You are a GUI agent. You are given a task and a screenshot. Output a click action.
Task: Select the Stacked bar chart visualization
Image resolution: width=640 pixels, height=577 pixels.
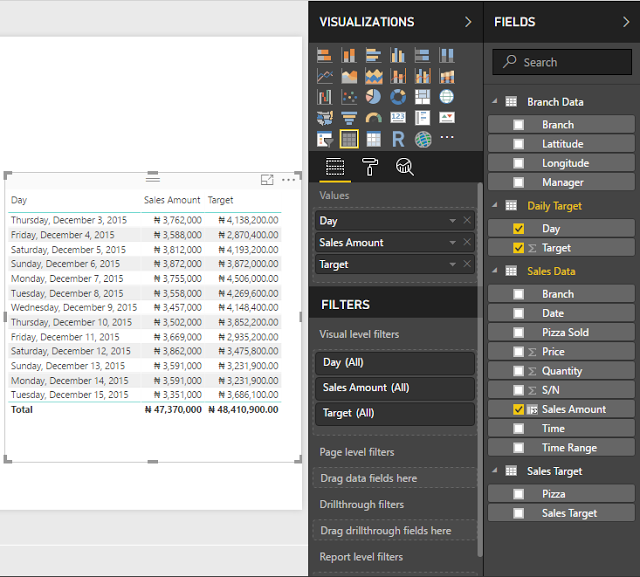point(324,55)
